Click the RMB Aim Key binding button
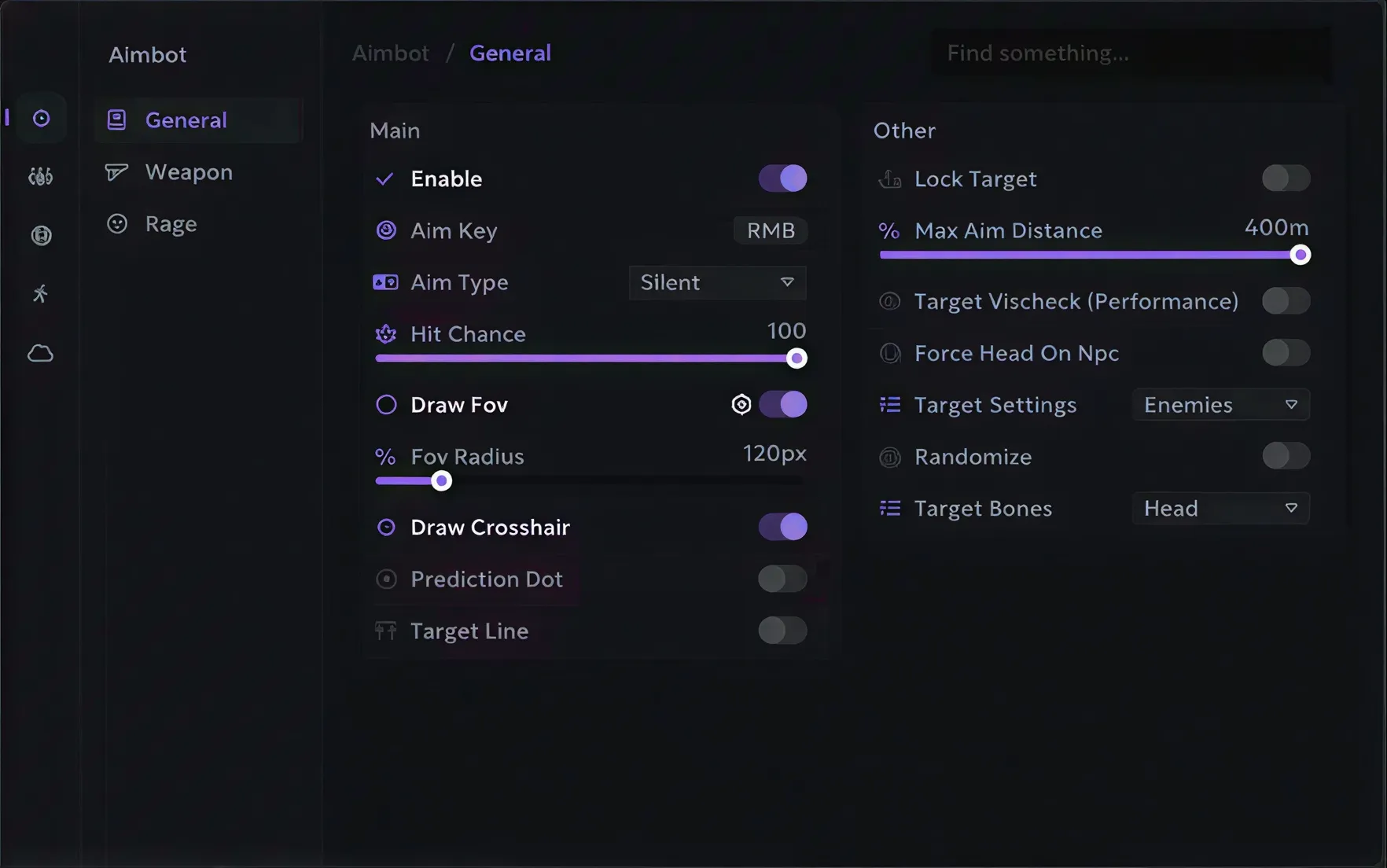The height and width of the screenshot is (868, 1387). (x=770, y=230)
